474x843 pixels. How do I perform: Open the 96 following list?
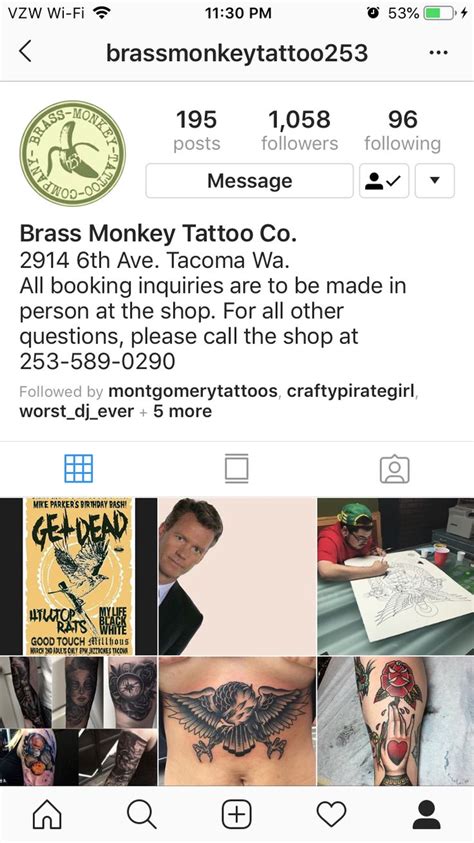coord(403,130)
